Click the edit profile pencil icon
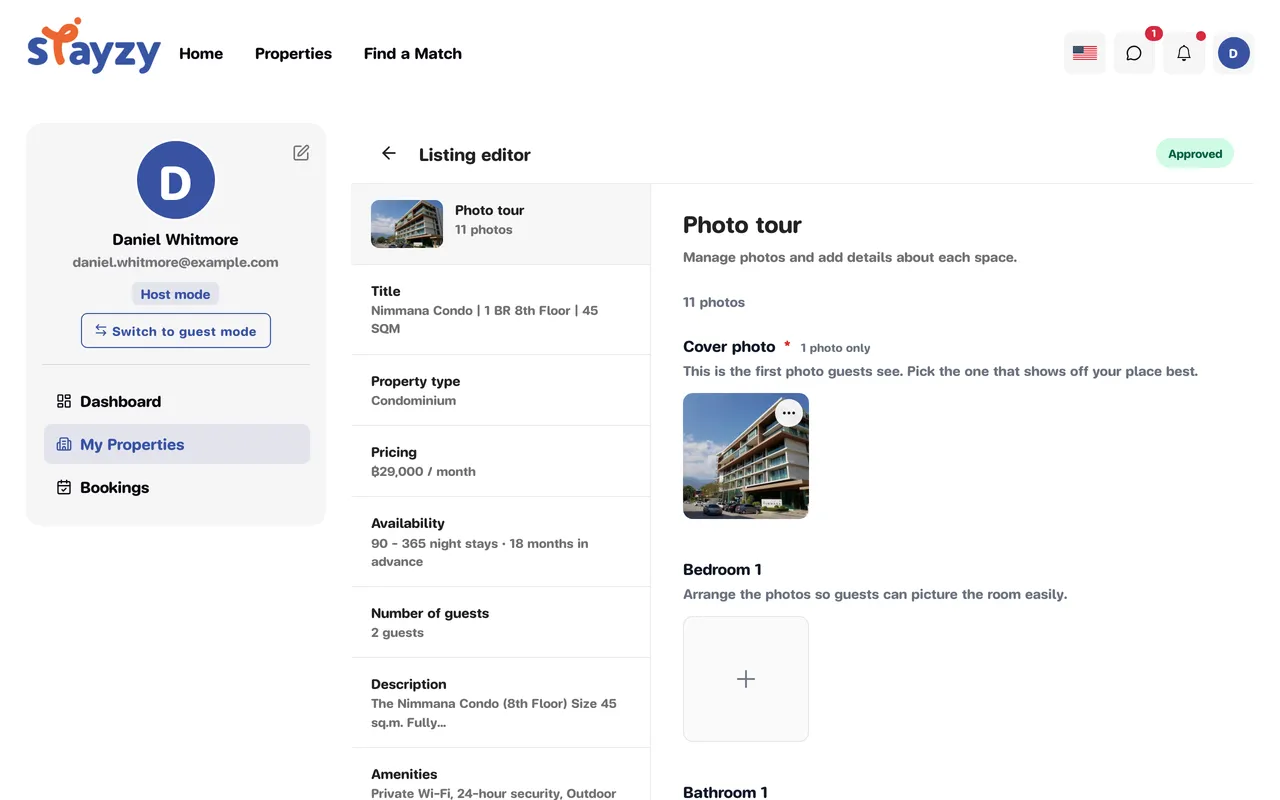Screen dimensions: 1280x800 301,153
